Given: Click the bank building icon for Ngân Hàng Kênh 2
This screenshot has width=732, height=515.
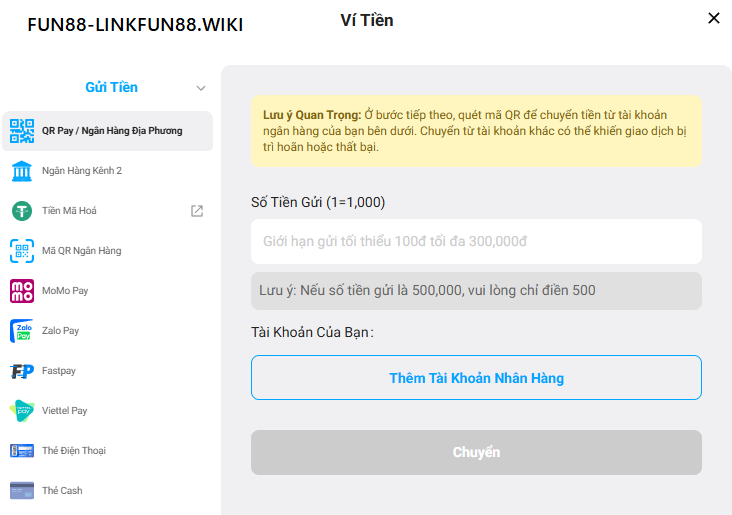Looking at the screenshot, I should [x=22, y=171].
